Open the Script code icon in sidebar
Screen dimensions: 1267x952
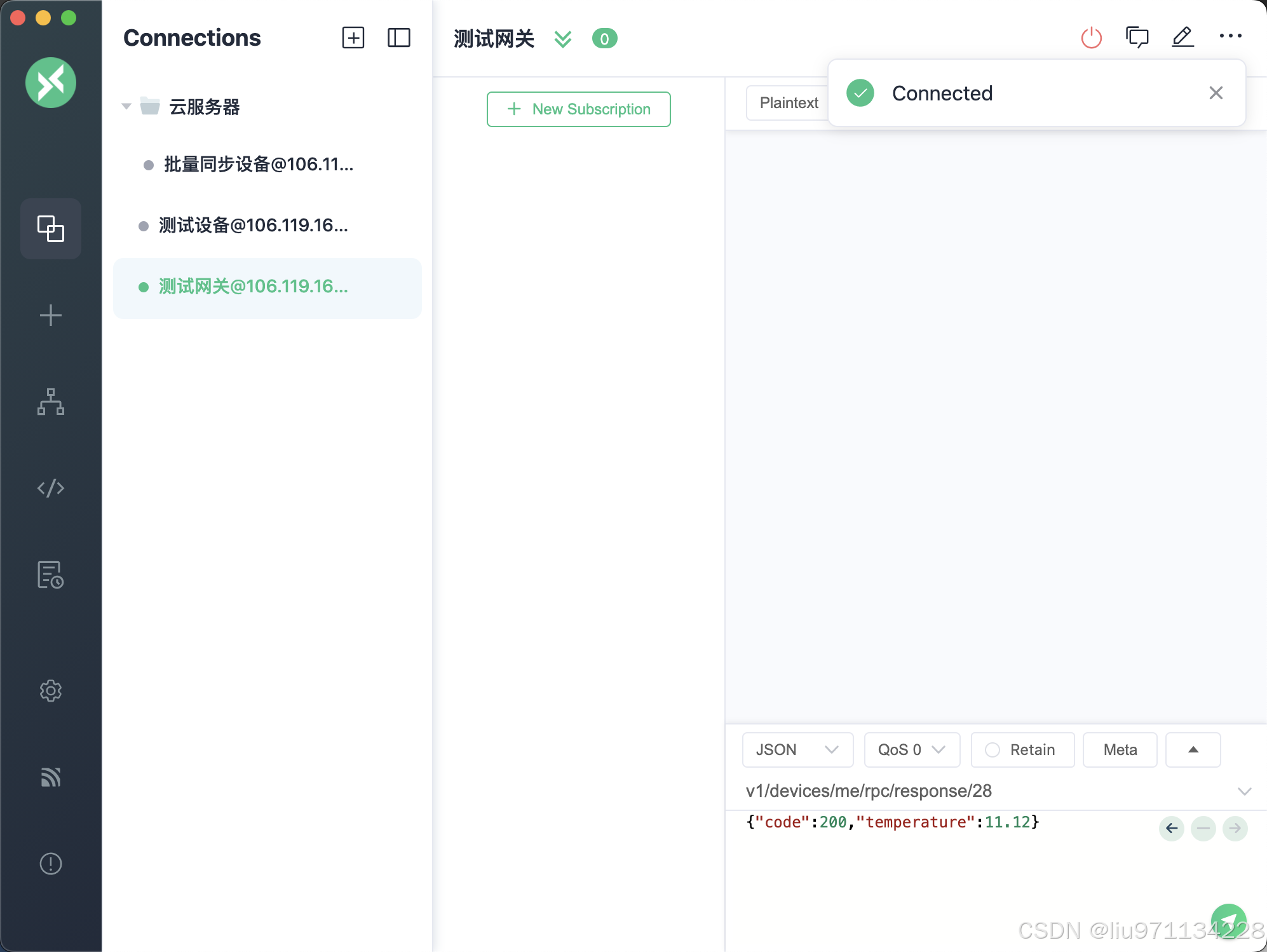pyautogui.click(x=51, y=488)
